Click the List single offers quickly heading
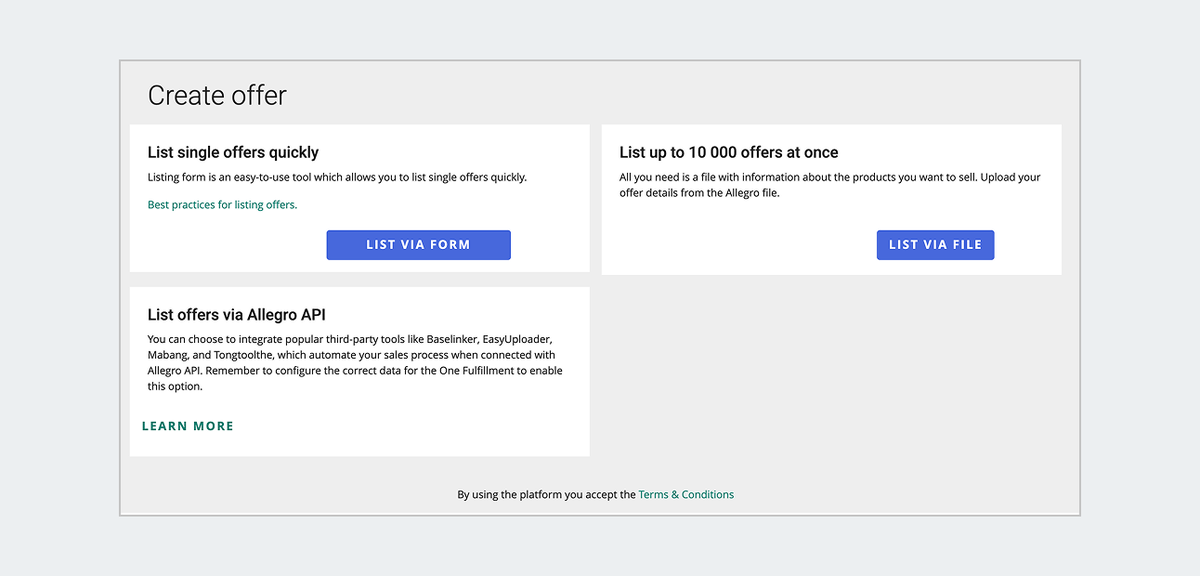The width and height of the screenshot is (1200, 576). tap(232, 151)
